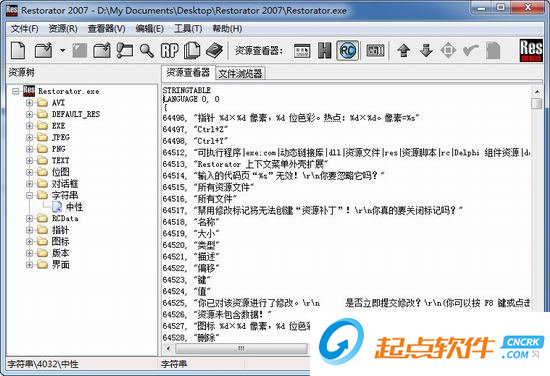550x376 pixels.
Task: Click the resource tree view toolbar icon
Action: point(125,51)
